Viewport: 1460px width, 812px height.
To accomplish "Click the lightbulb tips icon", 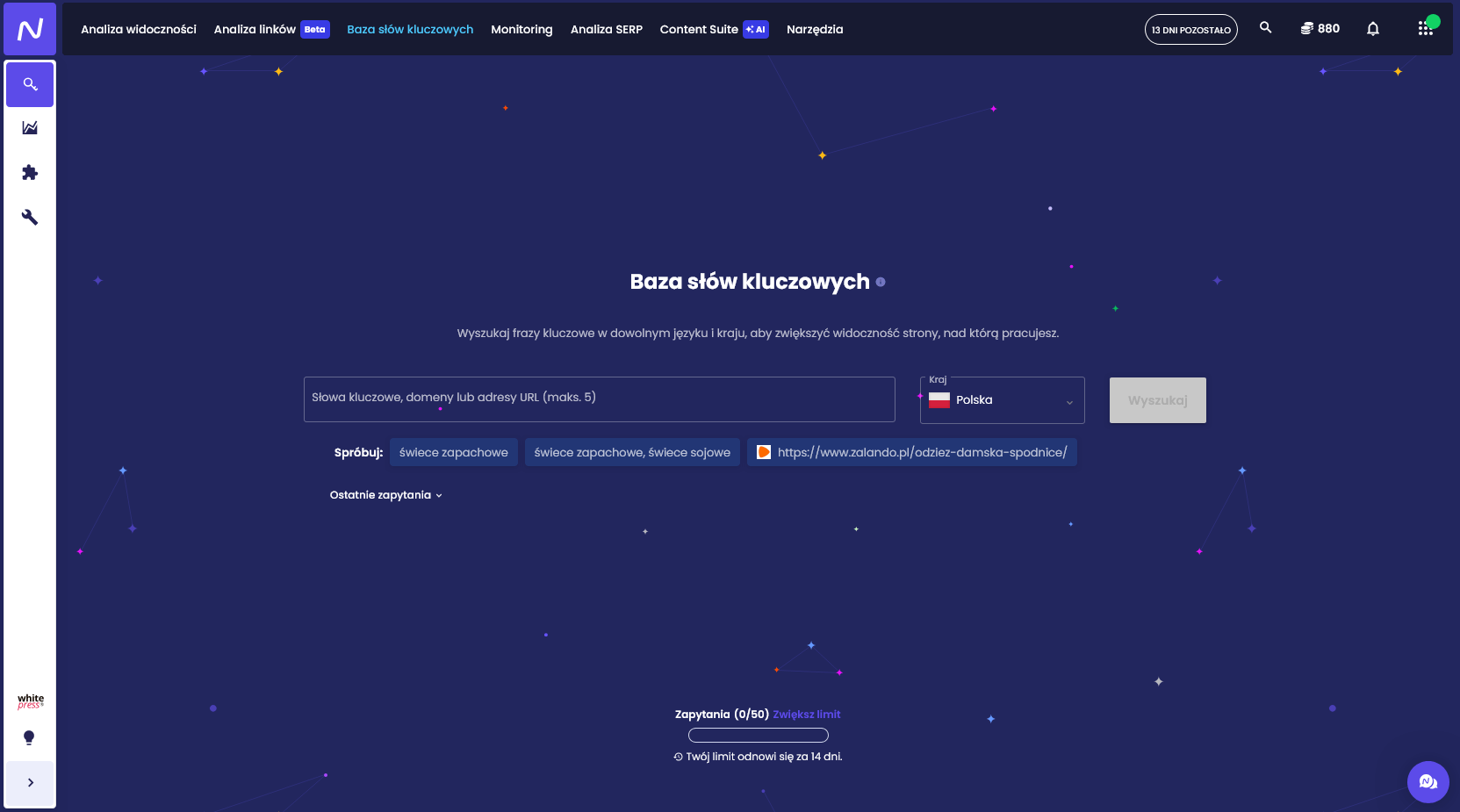I will coord(29,738).
